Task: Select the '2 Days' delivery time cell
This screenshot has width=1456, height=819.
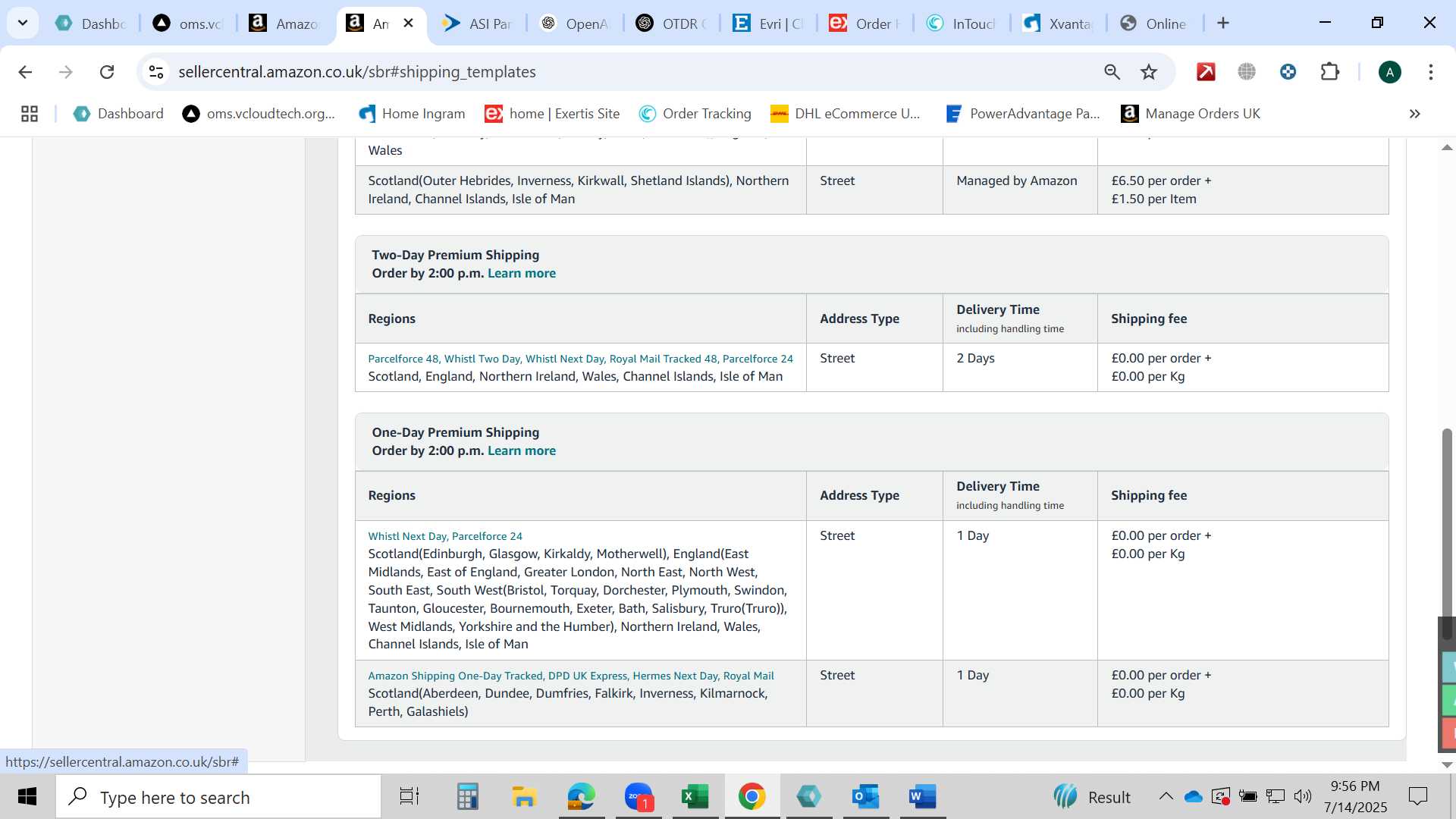Action: tap(1020, 368)
